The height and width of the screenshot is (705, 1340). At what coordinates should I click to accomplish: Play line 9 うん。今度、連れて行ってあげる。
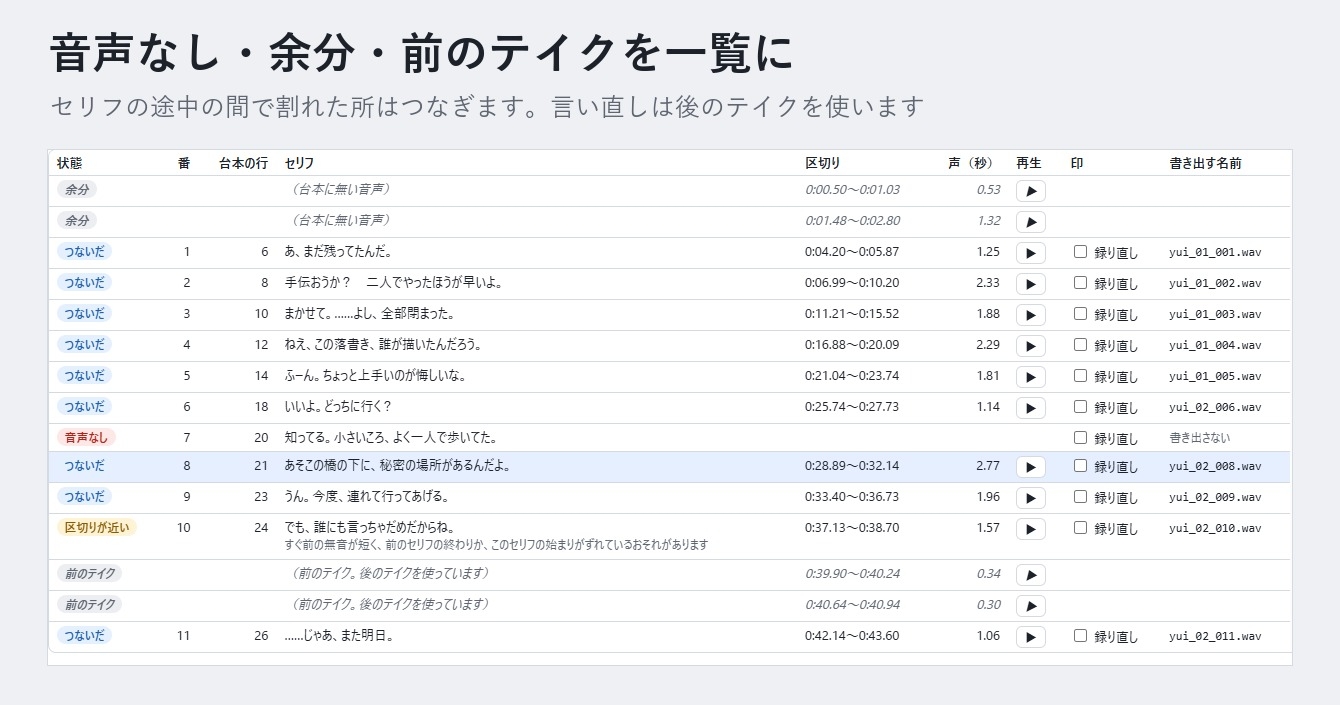(x=1030, y=498)
